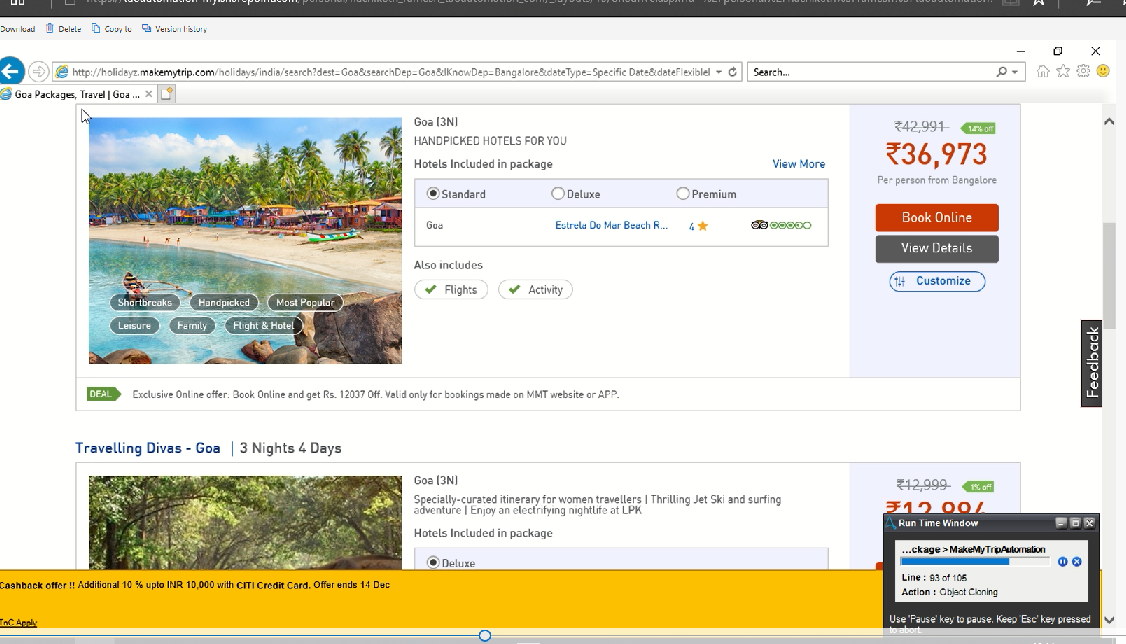Click the Book Online button

tap(936, 217)
